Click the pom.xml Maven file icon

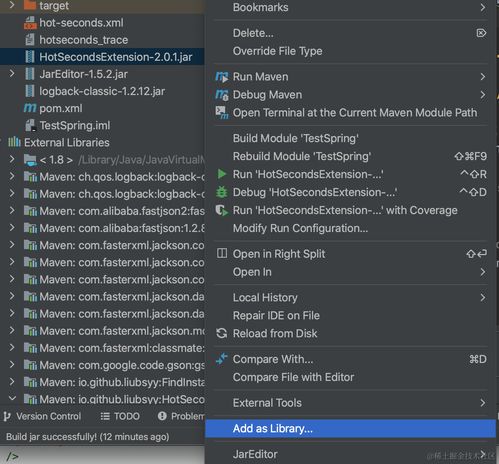[x=30, y=108]
